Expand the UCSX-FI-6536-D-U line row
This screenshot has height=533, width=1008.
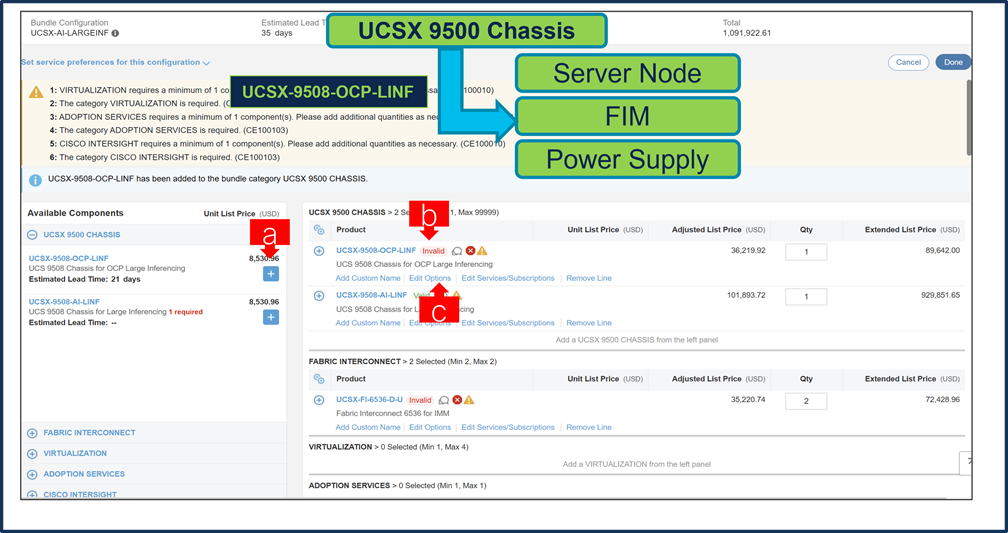(x=319, y=400)
